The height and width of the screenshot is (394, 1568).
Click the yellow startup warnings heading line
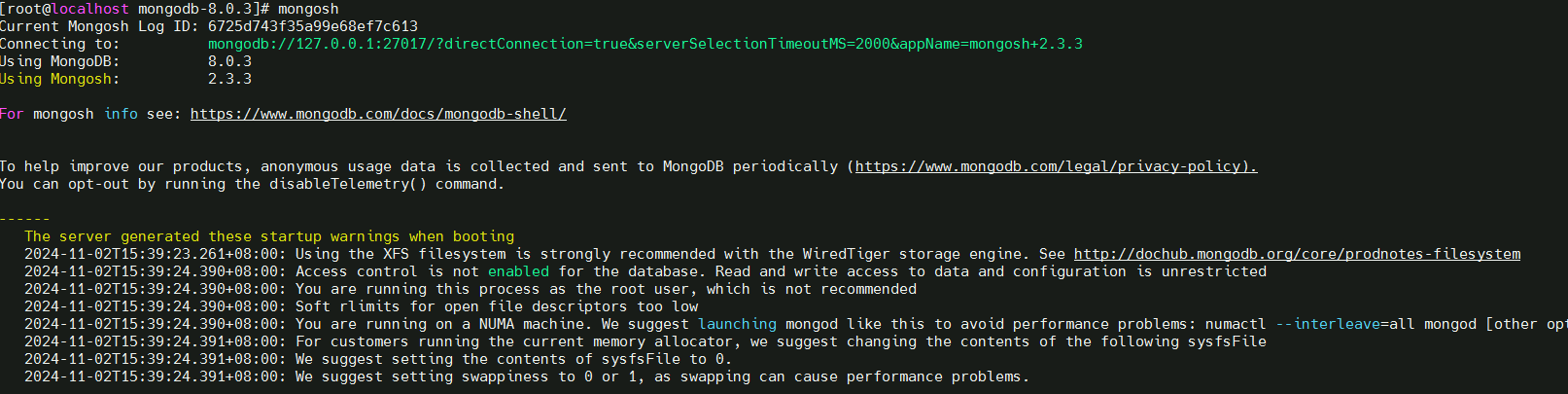tap(269, 236)
